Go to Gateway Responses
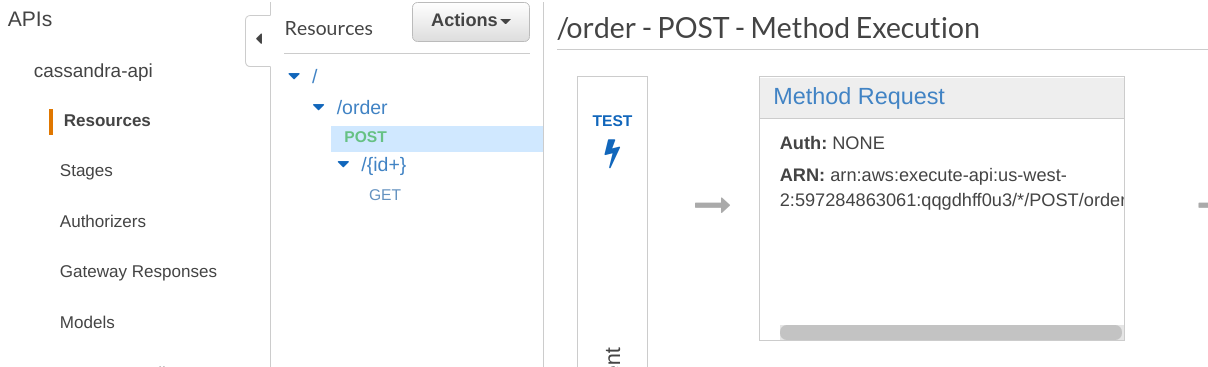The height and width of the screenshot is (367, 1208). pos(138,271)
